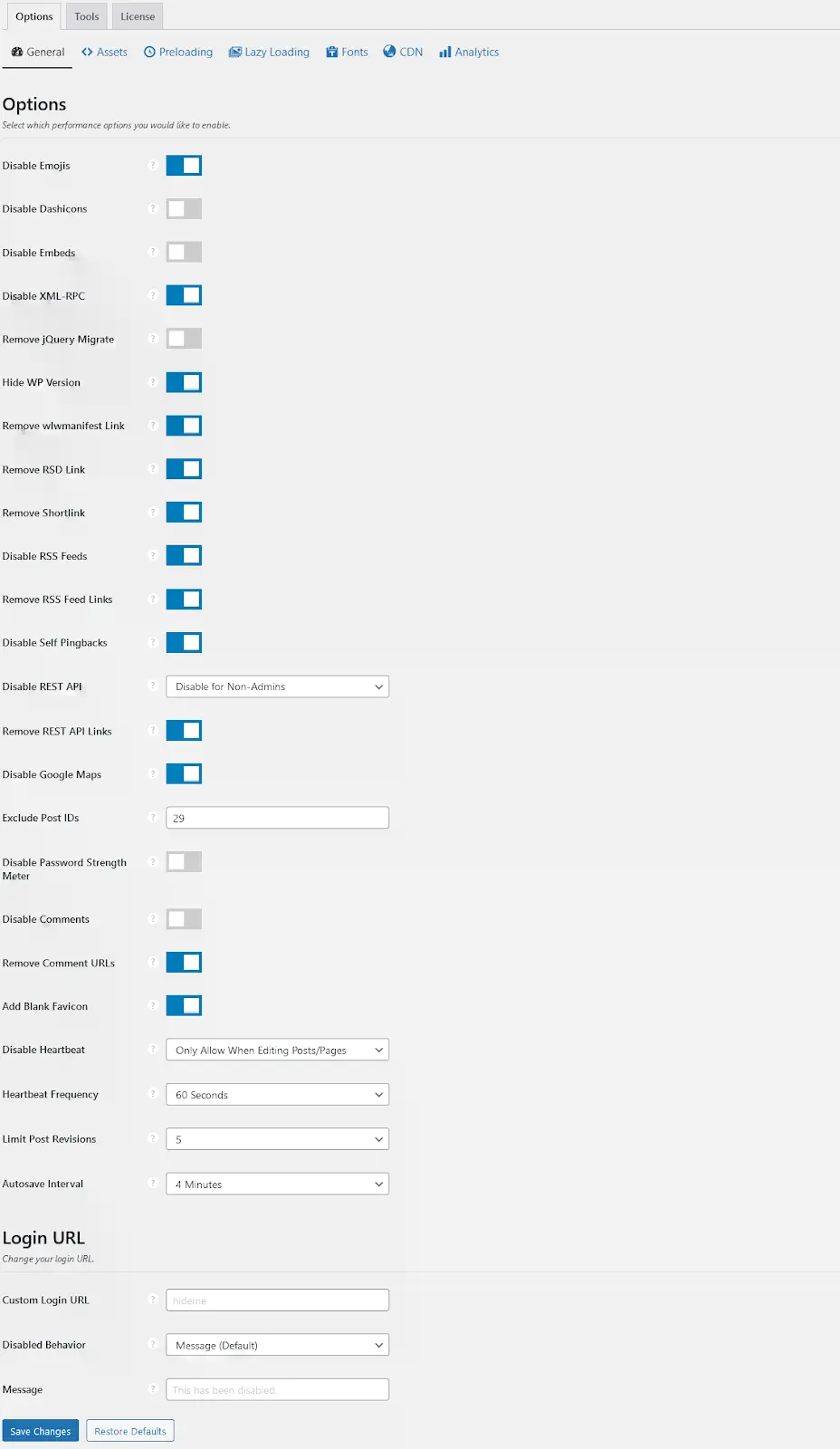Expand the Limit Post Revisions dropdown
Screen dimensions: 840x1449
pos(277,1139)
